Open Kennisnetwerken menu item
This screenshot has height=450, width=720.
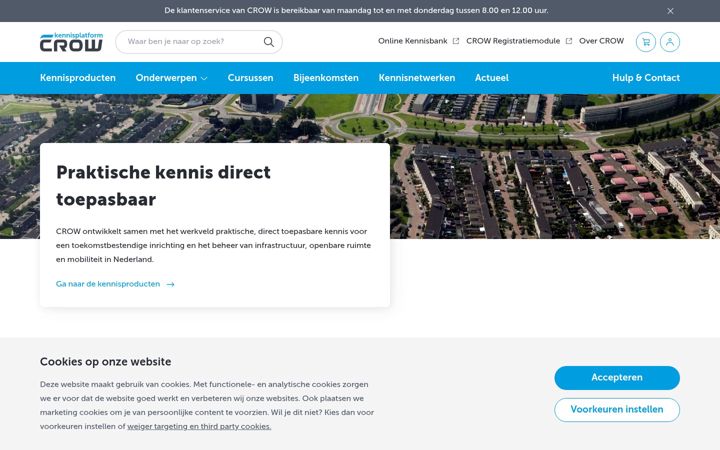(x=416, y=78)
